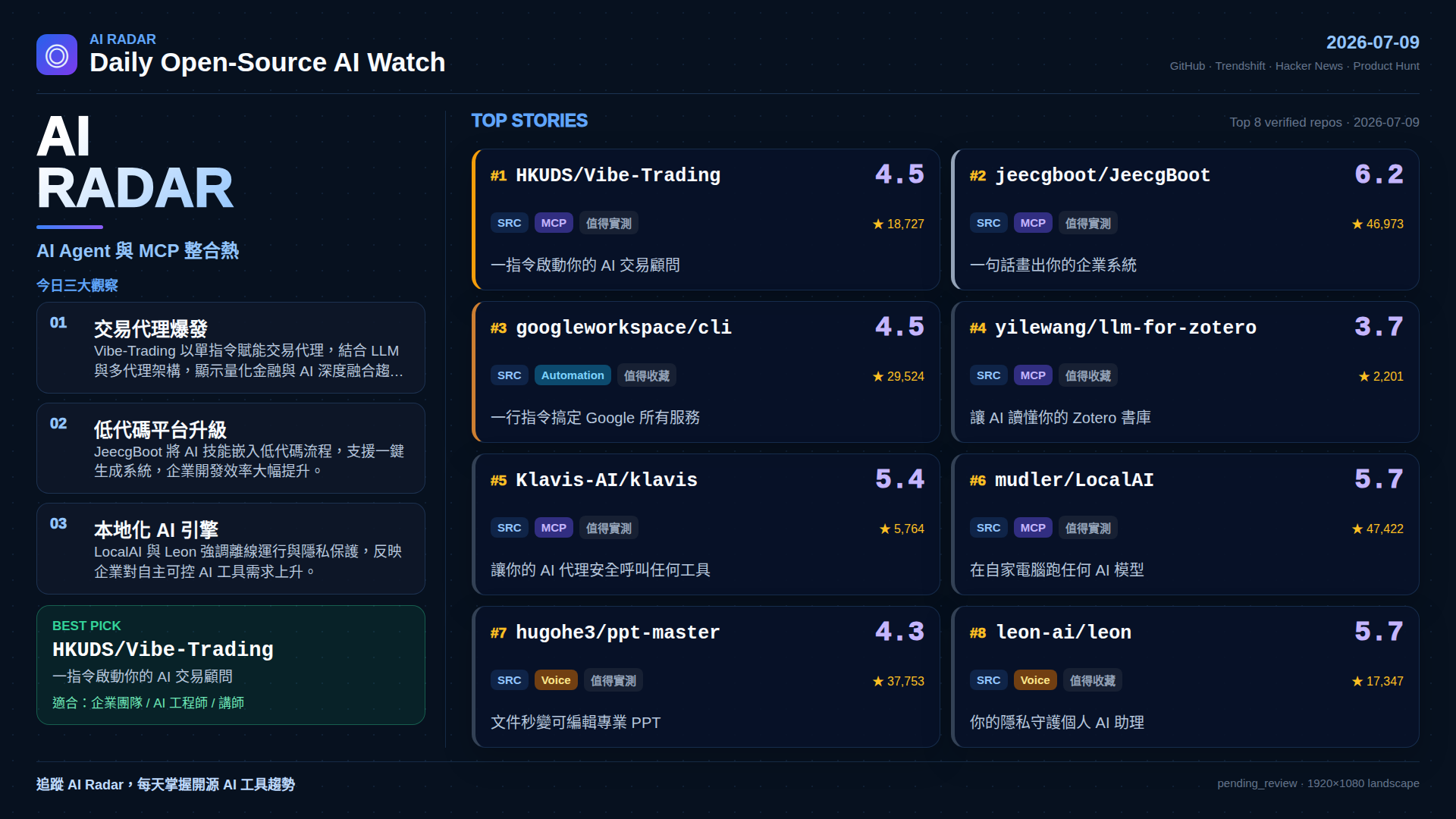Click the 4.3 score on hugohe3/ppt-master
1456x819 pixels.
(899, 632)
